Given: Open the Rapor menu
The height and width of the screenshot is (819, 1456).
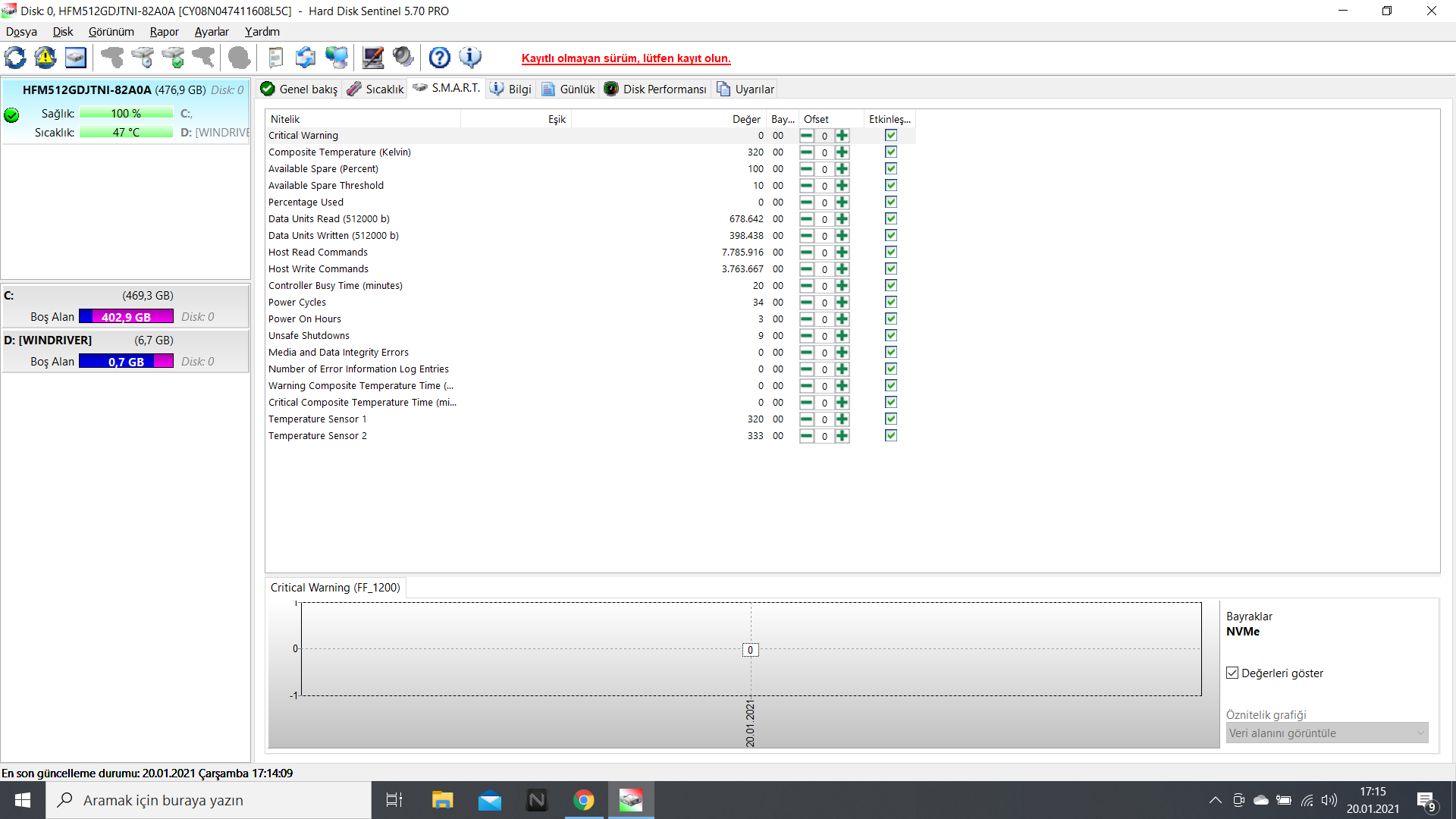Looking at the screenshot, I should click(x=164, y=32).
